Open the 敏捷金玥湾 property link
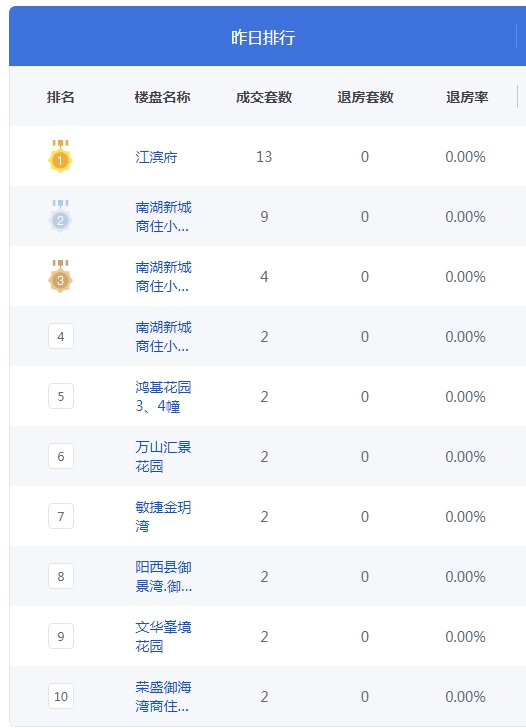This screenshot has width=526, height=728. click(163, 516)
